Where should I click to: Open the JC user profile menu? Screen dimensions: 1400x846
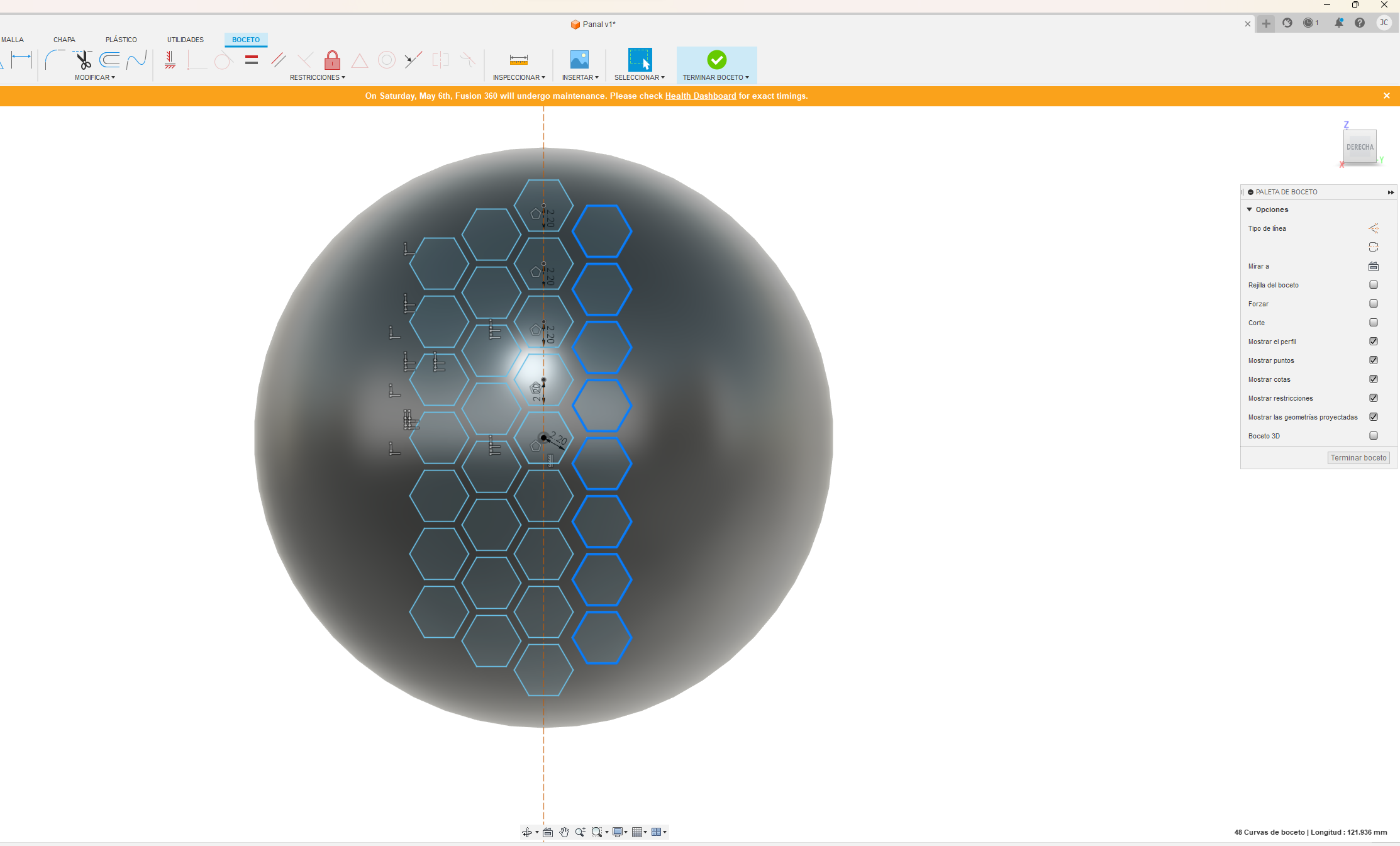click(x=1384, y=23)
